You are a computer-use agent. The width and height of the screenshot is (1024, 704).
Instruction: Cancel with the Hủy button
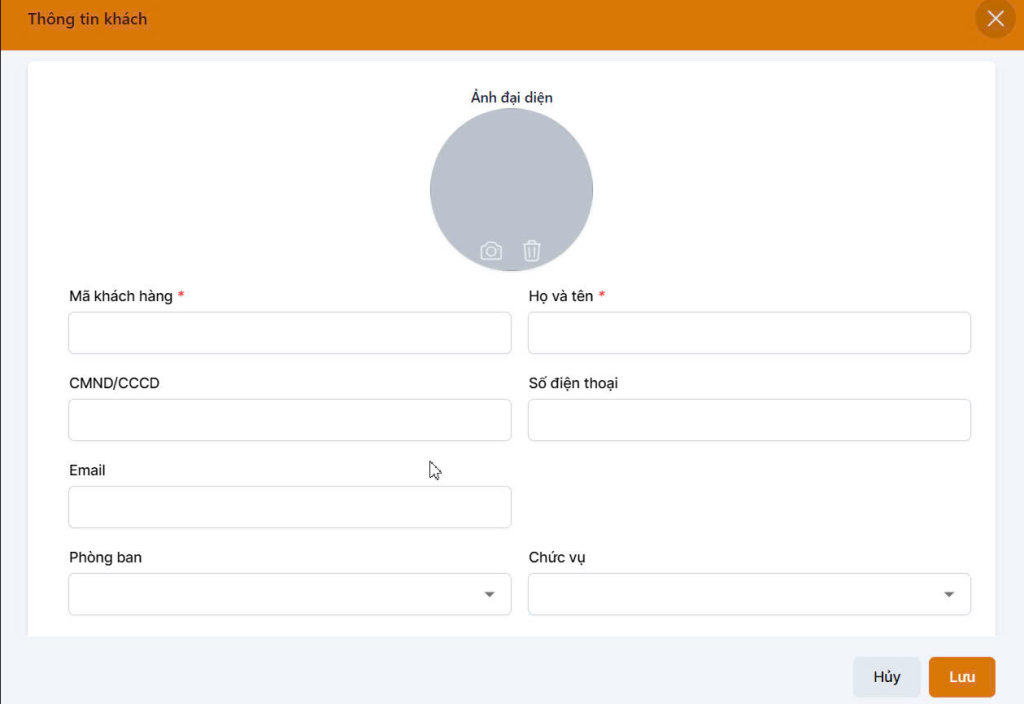coord(886,677)
